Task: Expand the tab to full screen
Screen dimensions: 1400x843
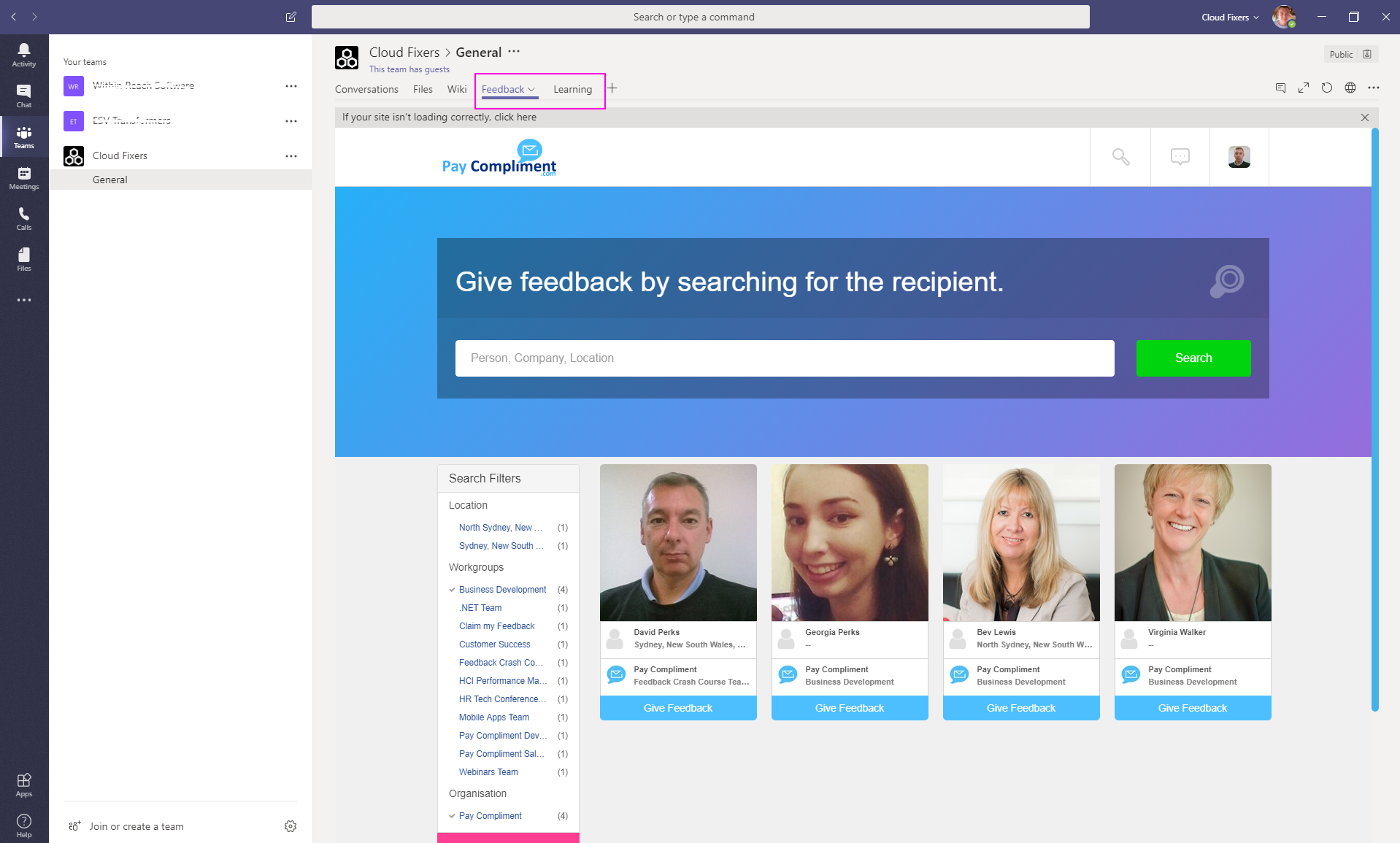Action: (x=1304, y=88)
